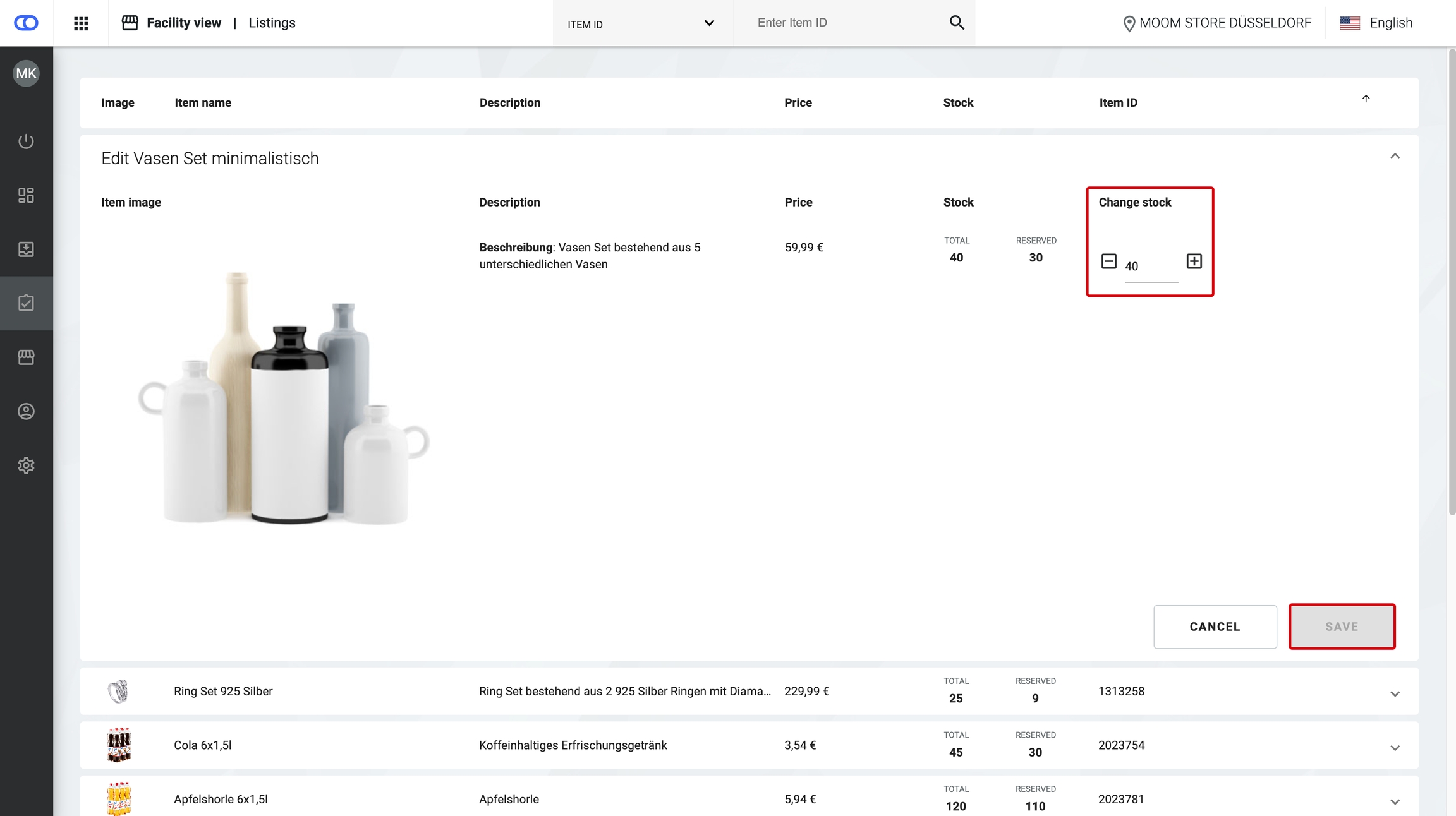Open the store facility sidebar icon
1456x816 pixels.
(x=26, y=357)
